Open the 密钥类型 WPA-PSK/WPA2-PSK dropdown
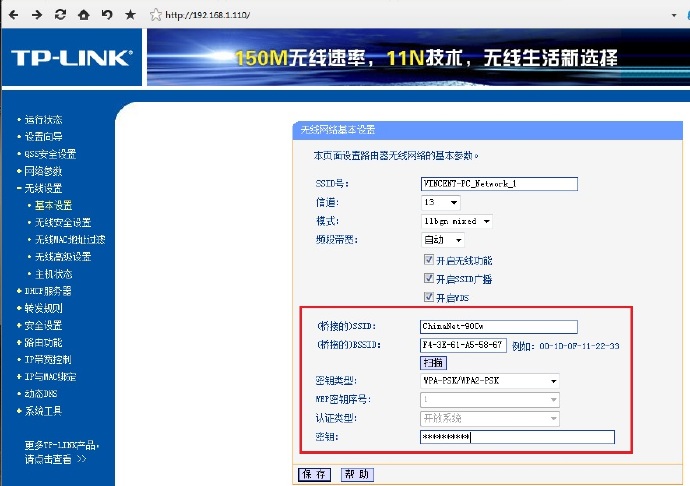This screenshot has width=690, height=486. click(490, 381)
